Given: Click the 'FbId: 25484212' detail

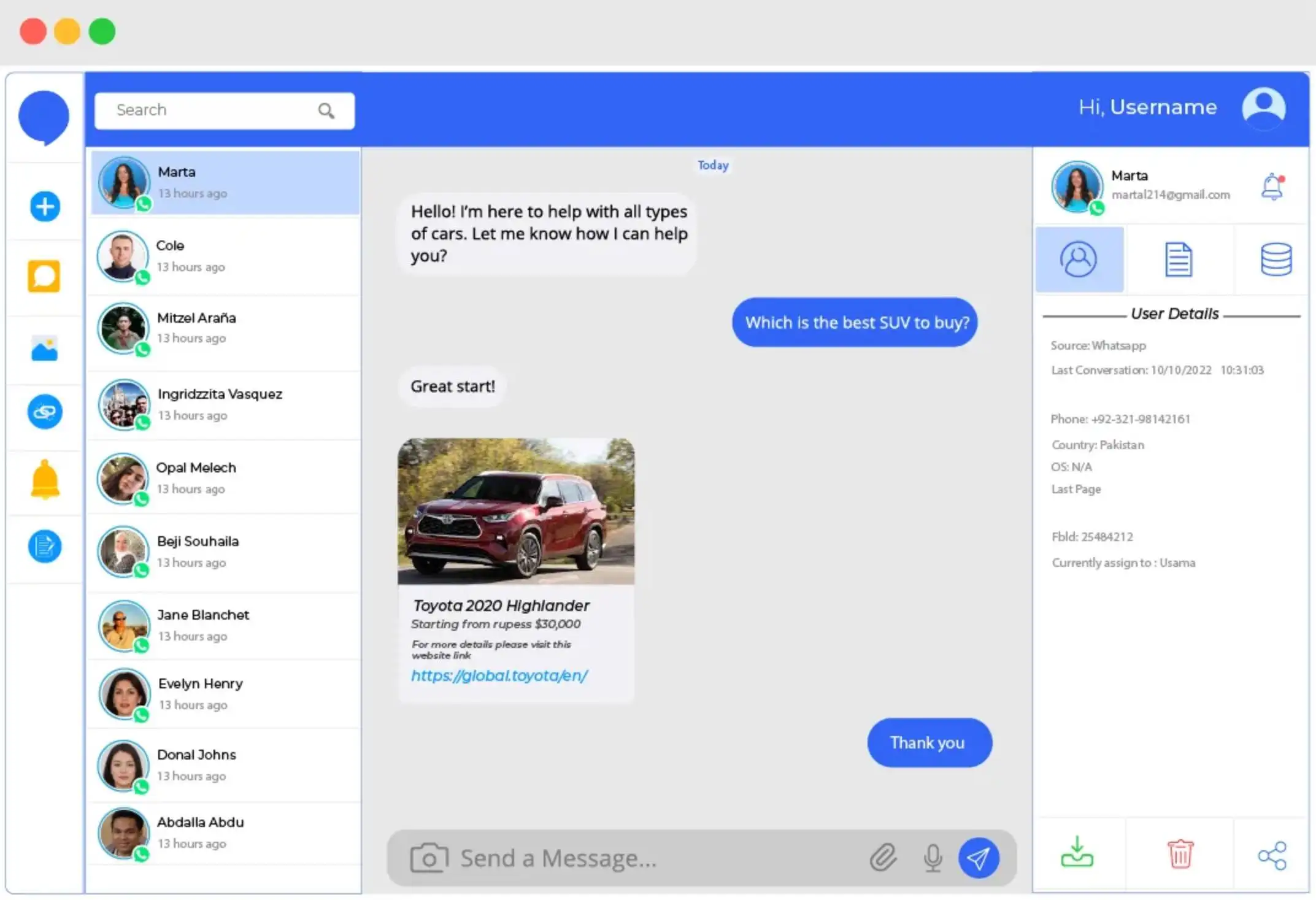Looking at the screenshot, I should click(x=1092, y=537).
